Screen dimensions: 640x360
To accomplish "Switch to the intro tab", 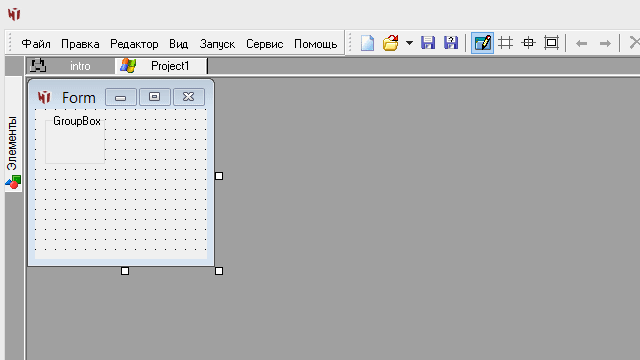I will [x=70, y=66].
